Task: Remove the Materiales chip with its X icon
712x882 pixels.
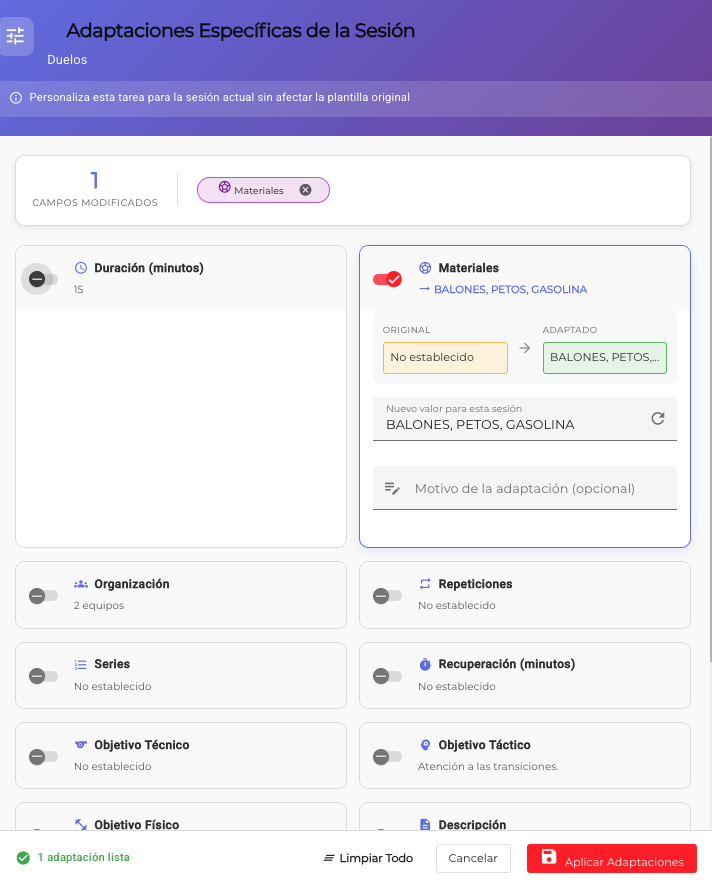Action: coord(306,190)
